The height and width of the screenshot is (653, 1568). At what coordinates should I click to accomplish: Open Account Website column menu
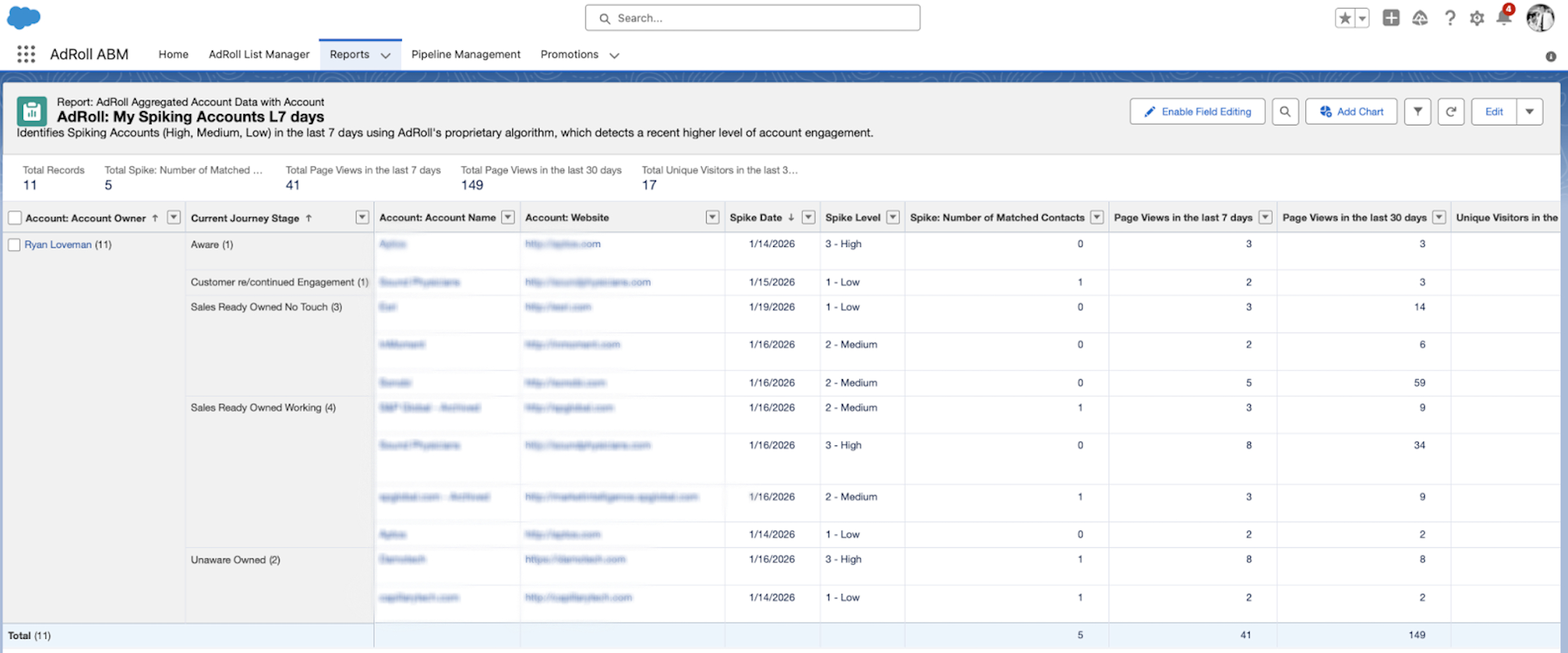712,218
